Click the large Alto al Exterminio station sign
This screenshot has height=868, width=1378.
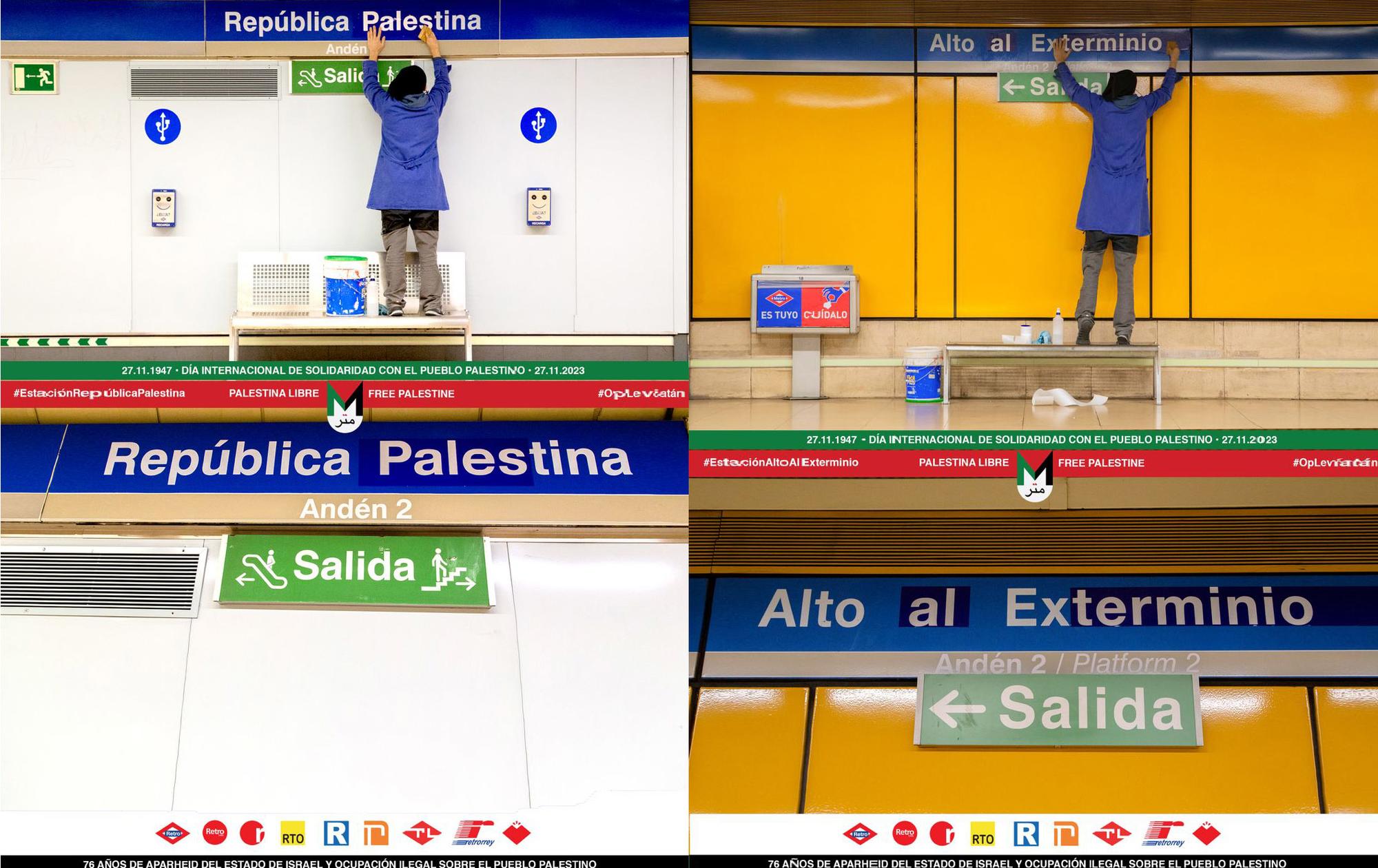(x=1036, y=608)
